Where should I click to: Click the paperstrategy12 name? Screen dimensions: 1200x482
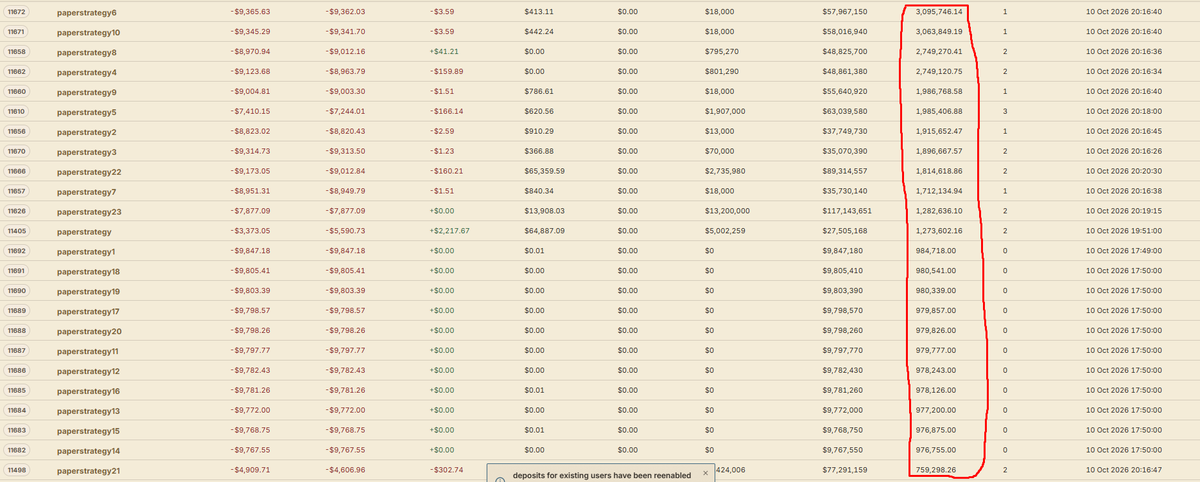pyautogui.click(x=89, y=371)
